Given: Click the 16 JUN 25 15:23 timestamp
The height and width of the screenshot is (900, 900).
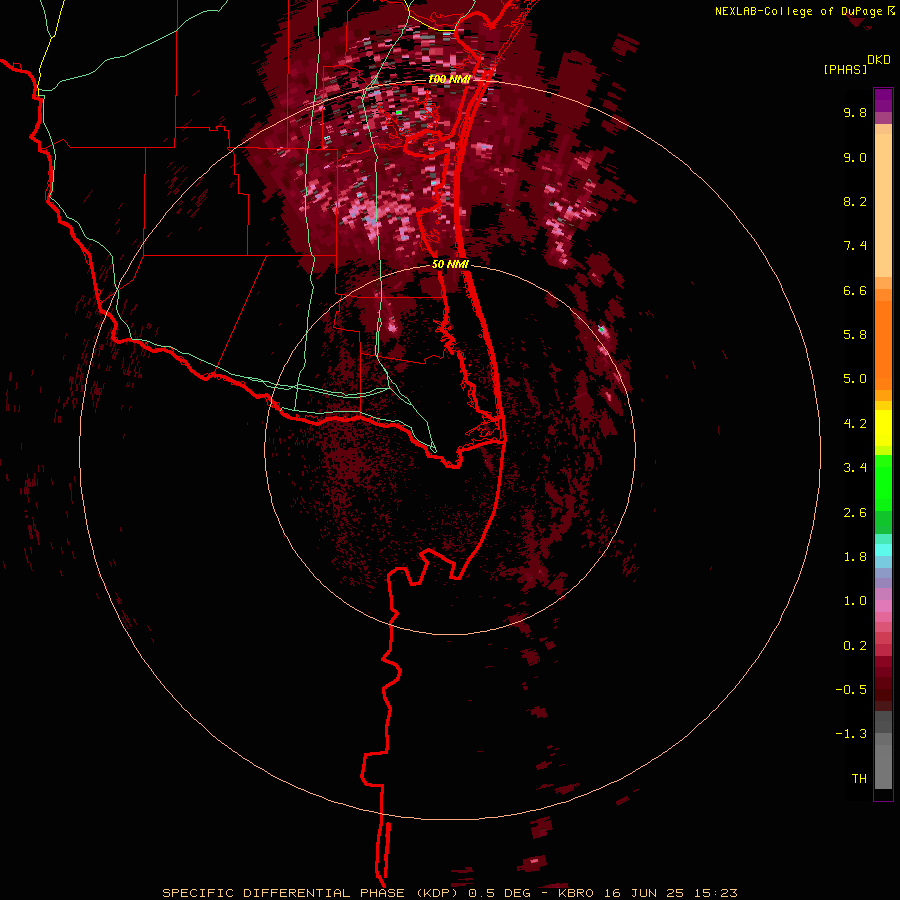Looking at the screenshot, I should pos(671,893).
